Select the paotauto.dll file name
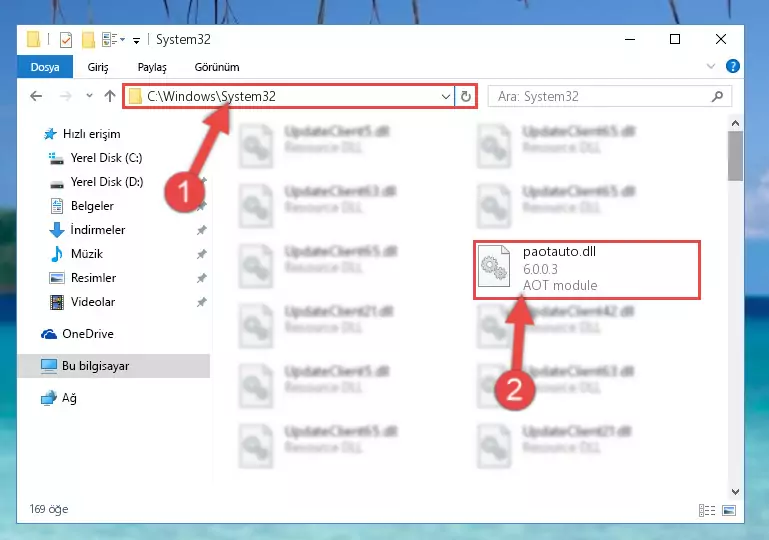 tap(559, 252)
